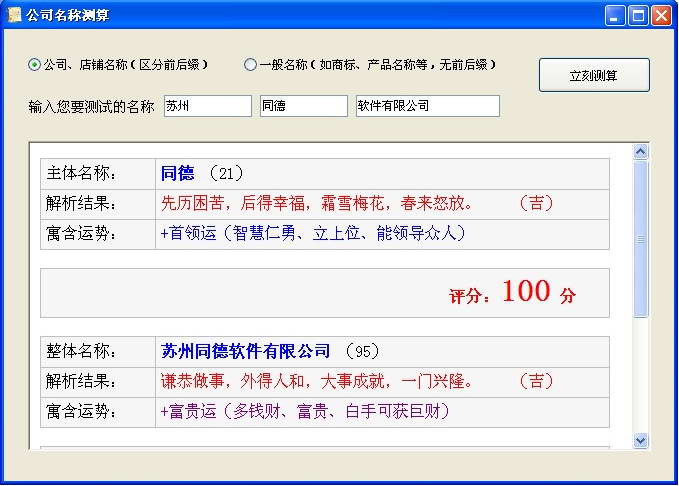The image size is (679, 486).
Task: Click the 立刻测算 button
Action: [x=594, y=75]
